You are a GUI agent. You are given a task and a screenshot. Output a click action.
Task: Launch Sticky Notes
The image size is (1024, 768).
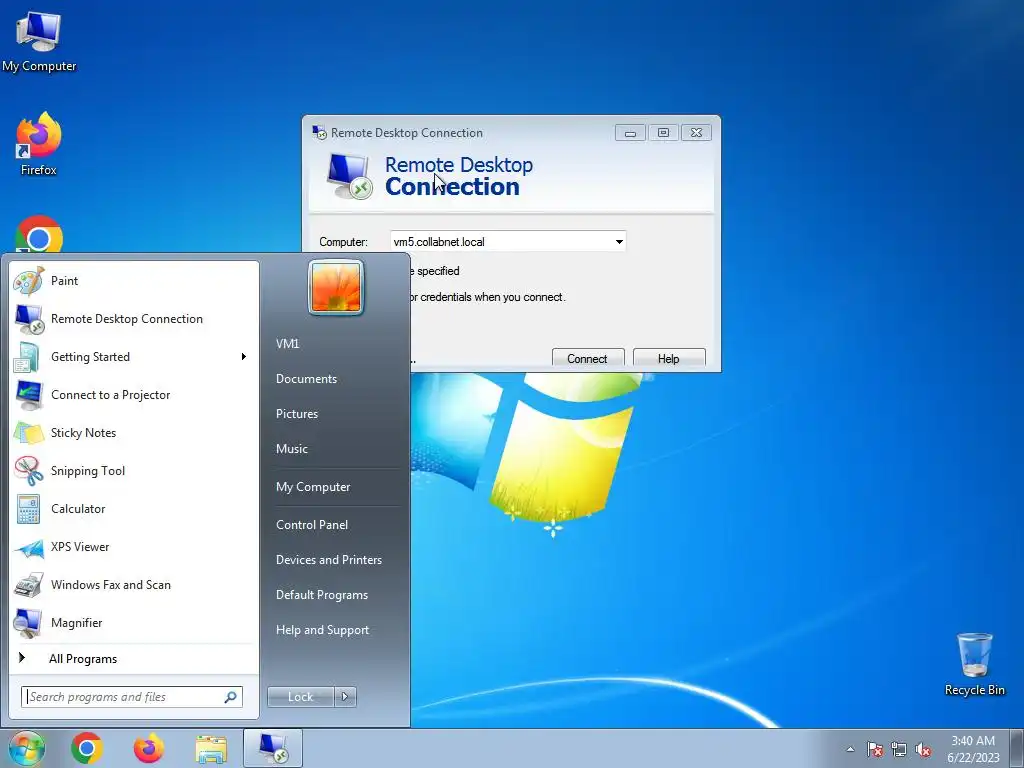coord(134,432)
